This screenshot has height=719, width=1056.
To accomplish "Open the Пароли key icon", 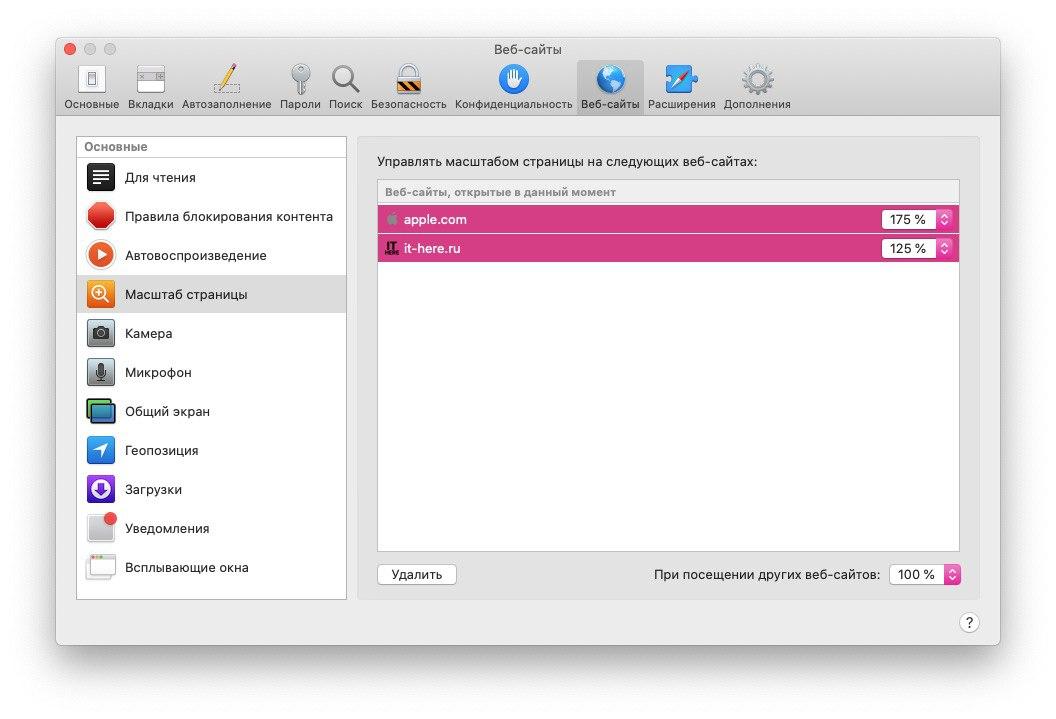I will point(300,81).
